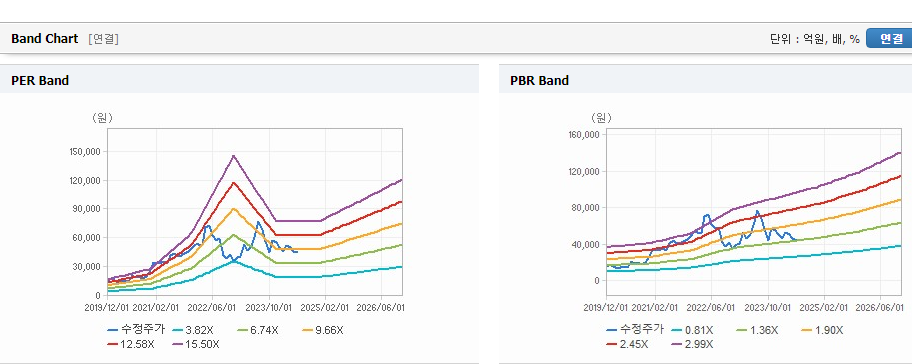Click the 90,000 axis label in PER chart
This screenshot has height=364, width=912.
point(87,209)
